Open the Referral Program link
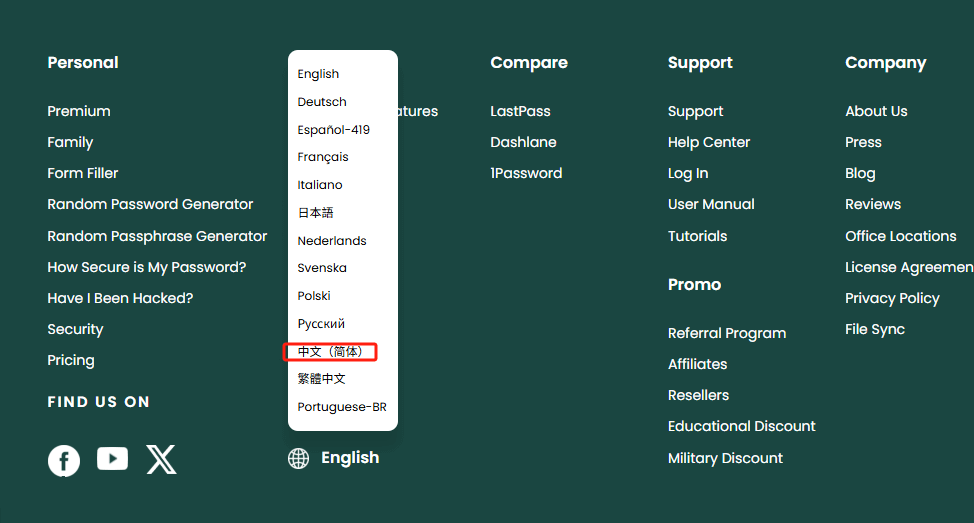Screen dimensions: 974x523 point(726,333)
